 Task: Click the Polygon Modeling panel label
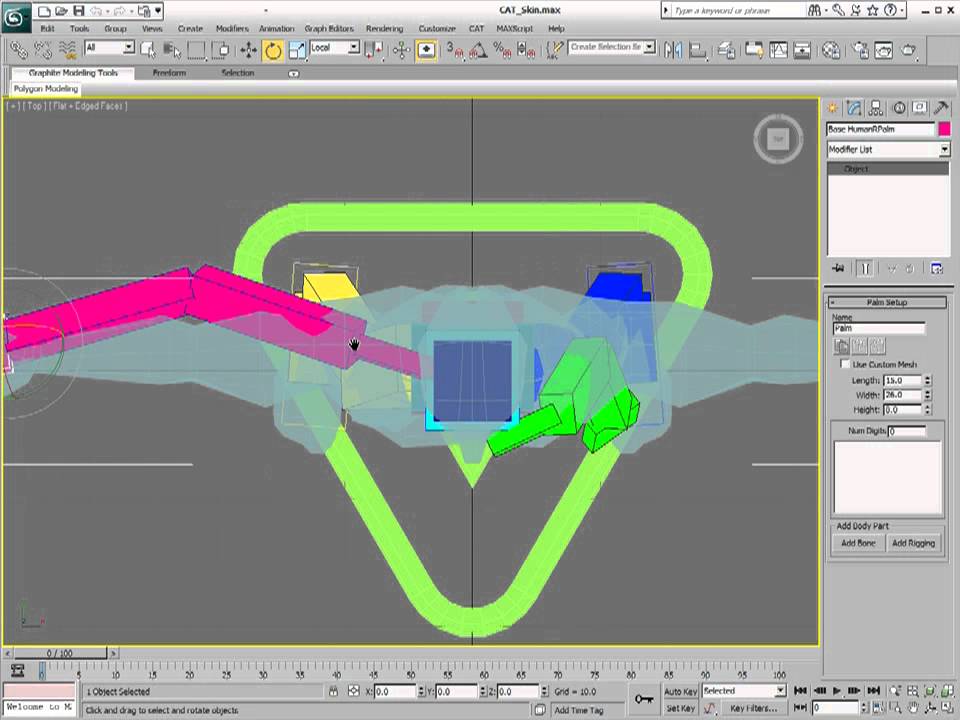46,89
